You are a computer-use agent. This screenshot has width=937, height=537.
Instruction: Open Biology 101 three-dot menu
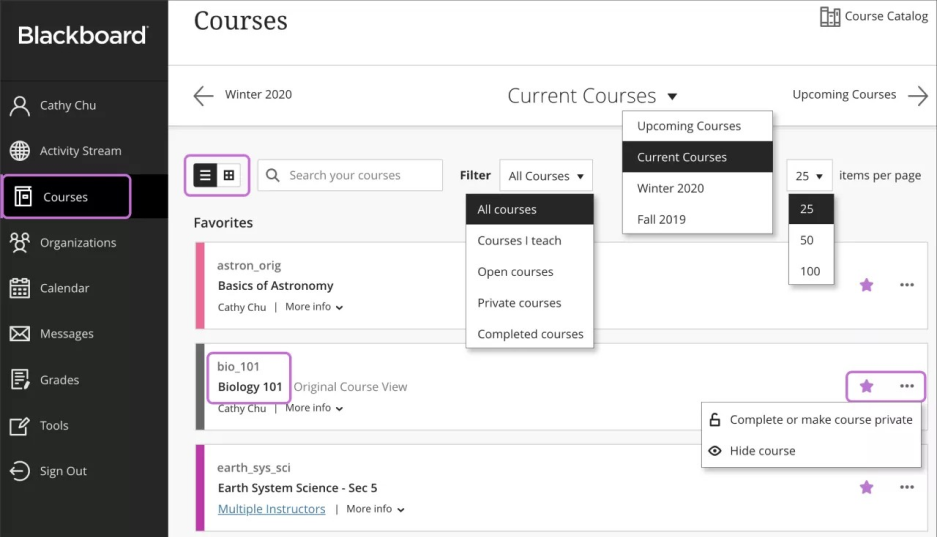907,386
